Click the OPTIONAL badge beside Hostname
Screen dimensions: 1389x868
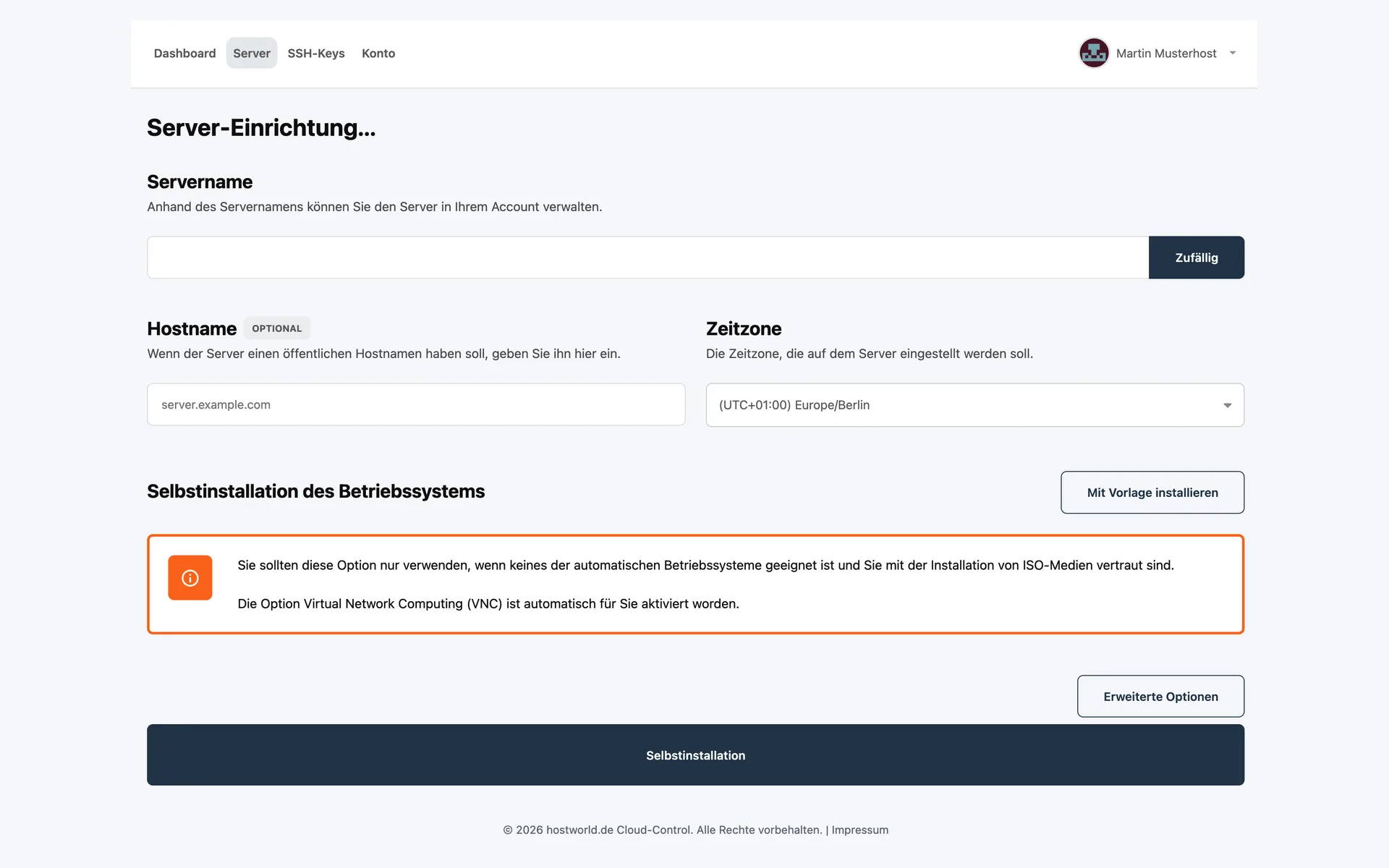click(277, 328)
